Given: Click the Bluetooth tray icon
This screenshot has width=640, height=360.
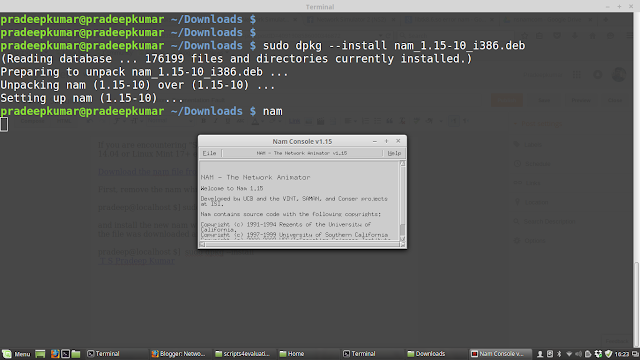Looking at the screenshot, I should pos(559,354).
